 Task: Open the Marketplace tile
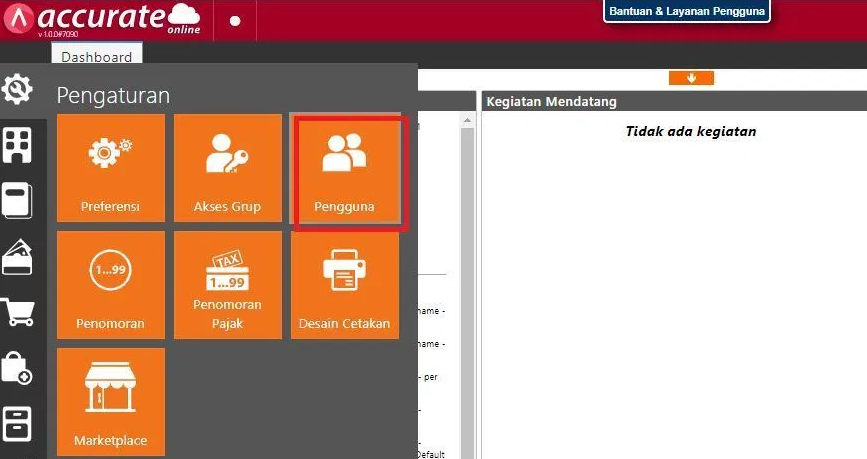pos(110,402)
